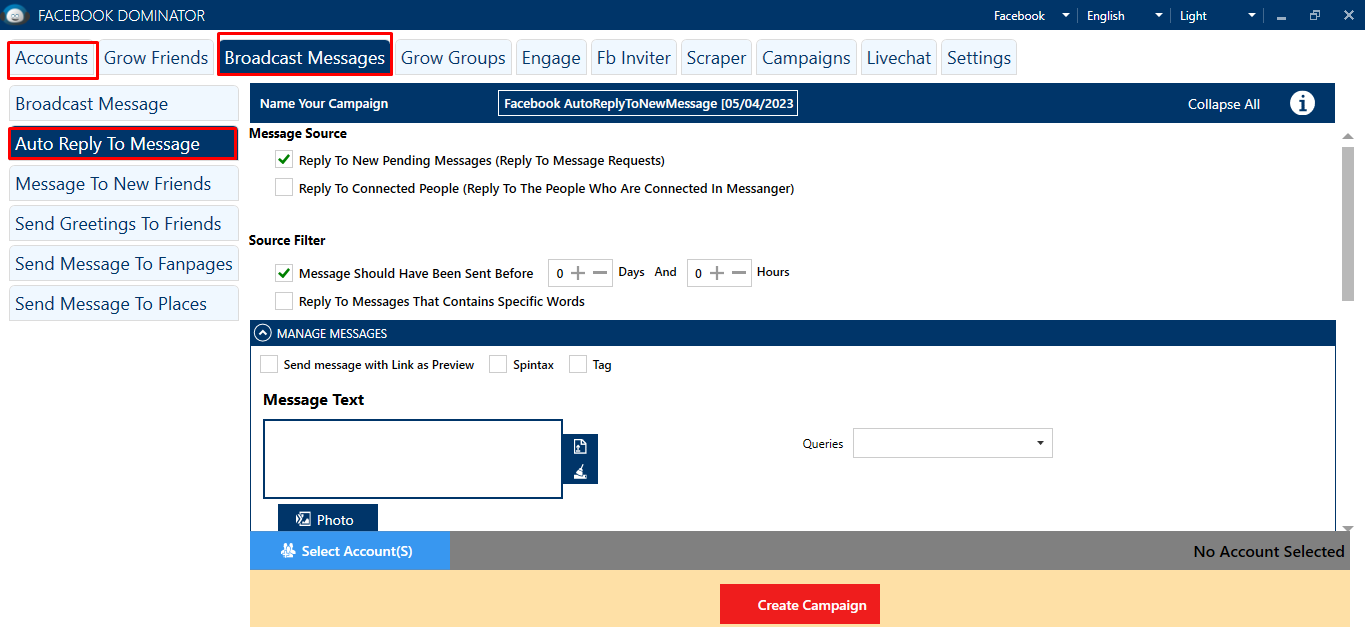Open the Grow Friends tab
Viewport: 1365px width, 632px height.
click(x=156, y=58)
